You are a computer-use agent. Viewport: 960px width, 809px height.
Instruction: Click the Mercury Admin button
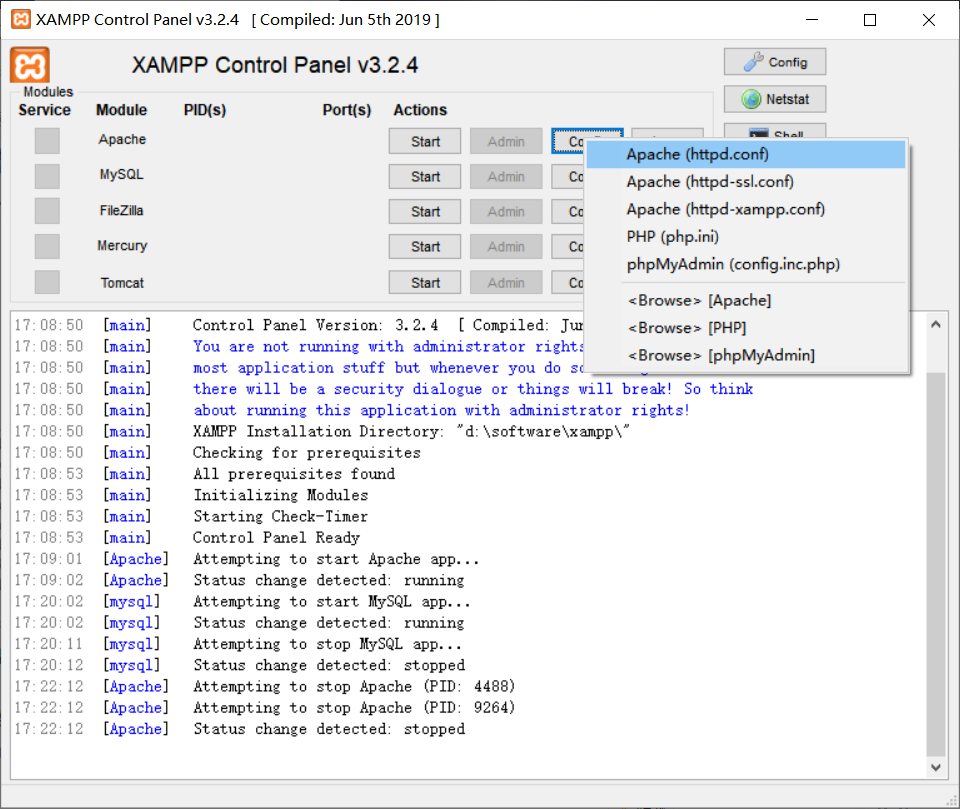tap(506, 246)
